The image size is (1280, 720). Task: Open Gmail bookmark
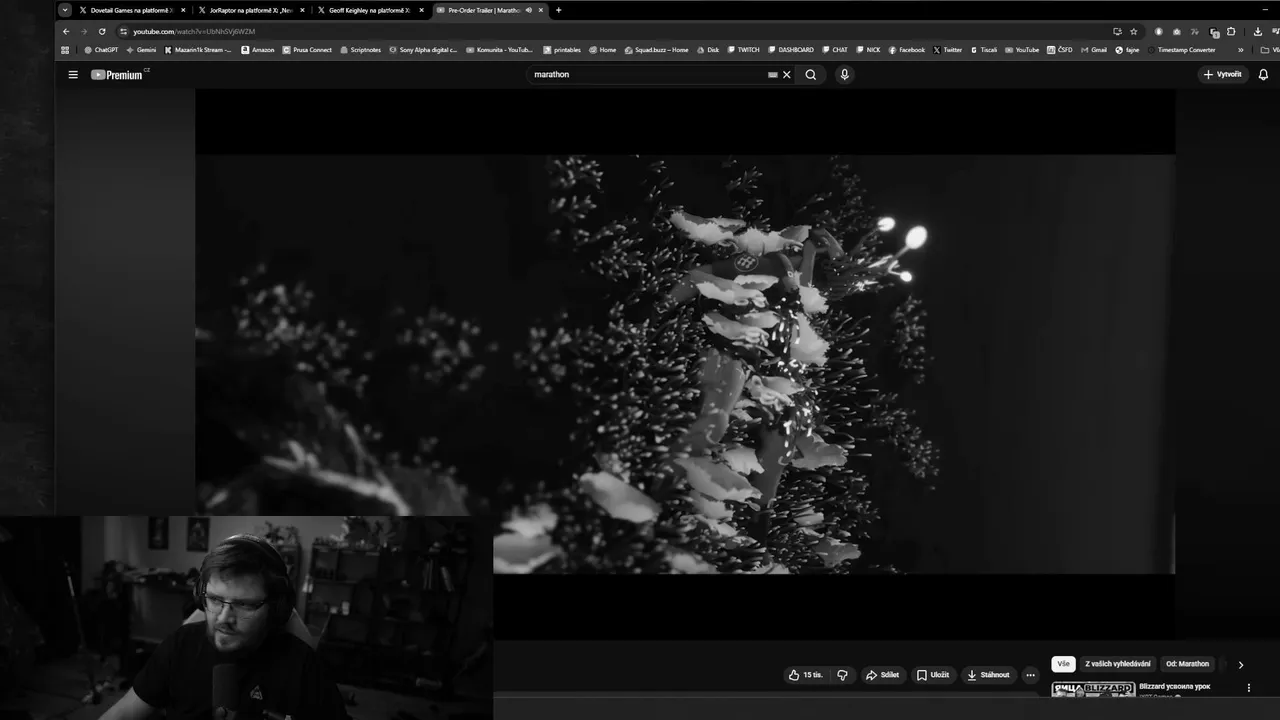point(1094,50)
